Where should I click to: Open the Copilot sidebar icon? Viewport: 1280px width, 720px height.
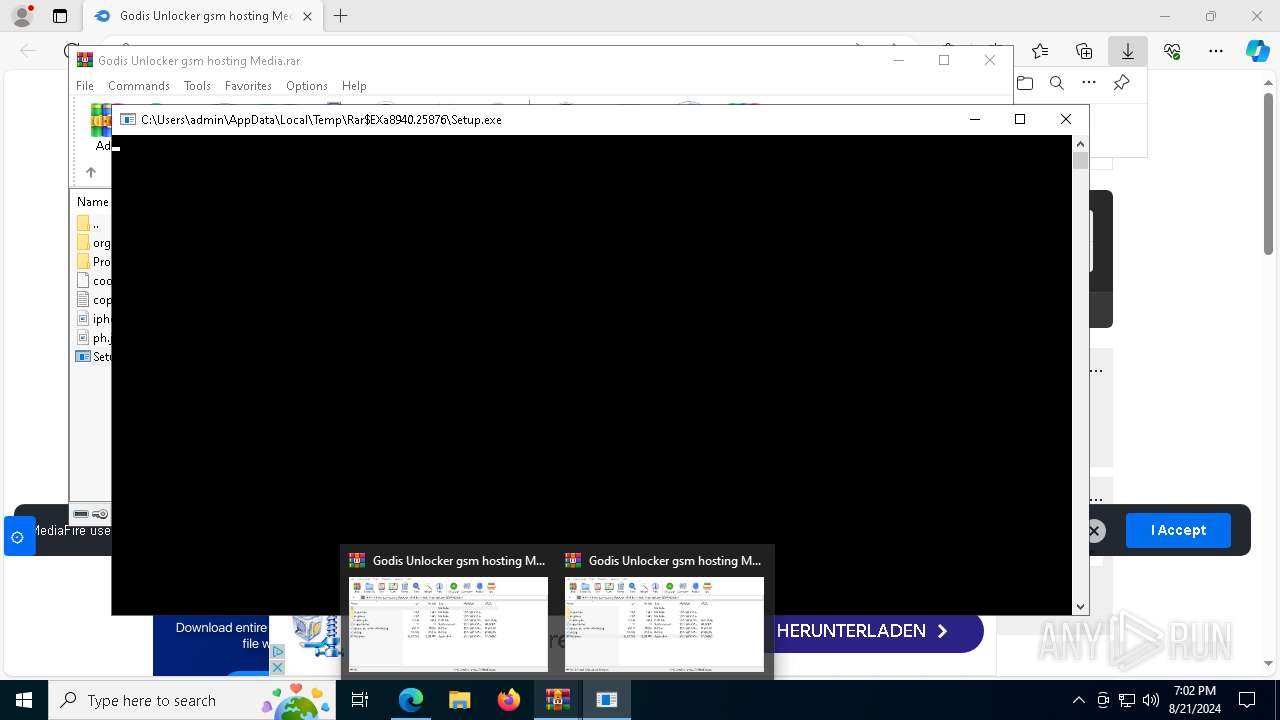[1258, 51]
